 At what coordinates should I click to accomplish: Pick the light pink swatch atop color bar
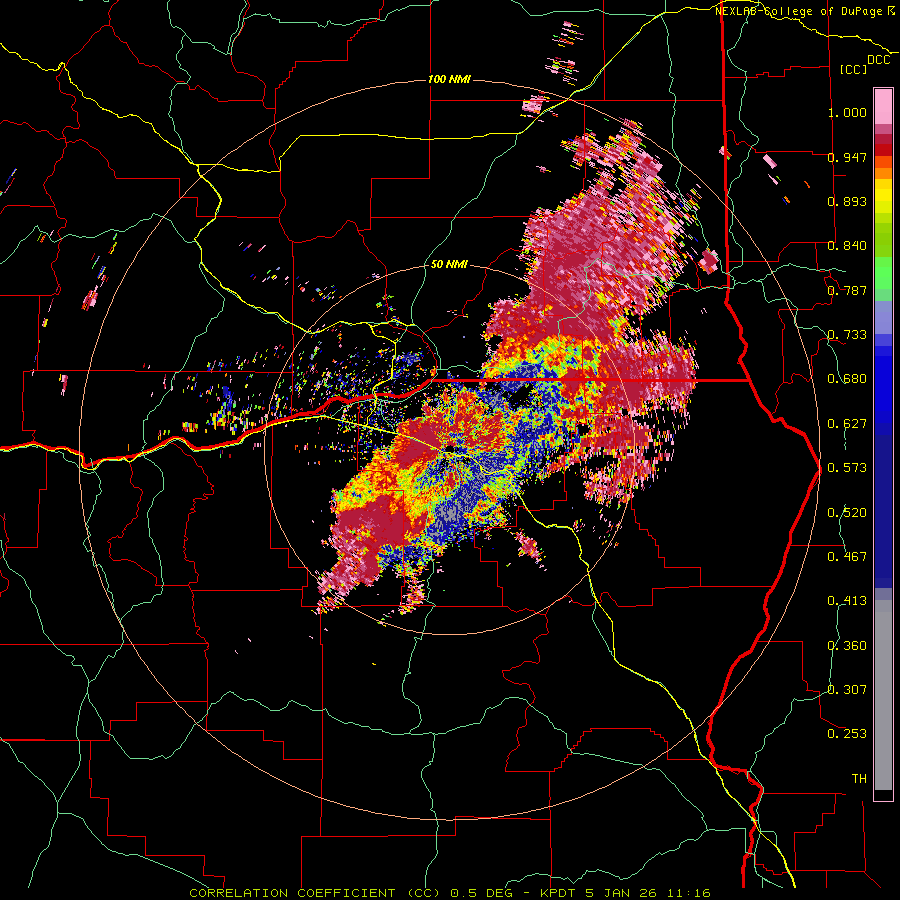click(883, 107)
